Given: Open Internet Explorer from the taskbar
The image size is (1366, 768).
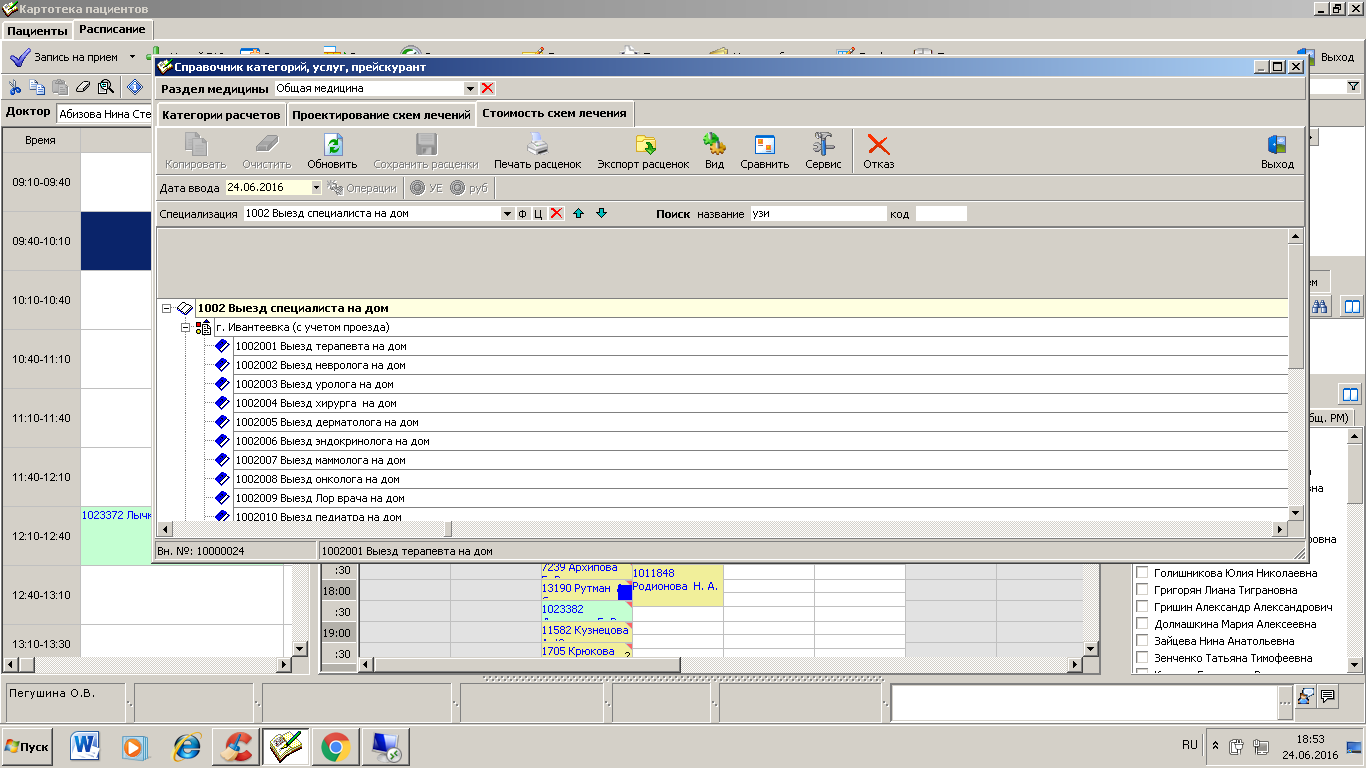Looking at the screenshot, I should tap(186, 746).
